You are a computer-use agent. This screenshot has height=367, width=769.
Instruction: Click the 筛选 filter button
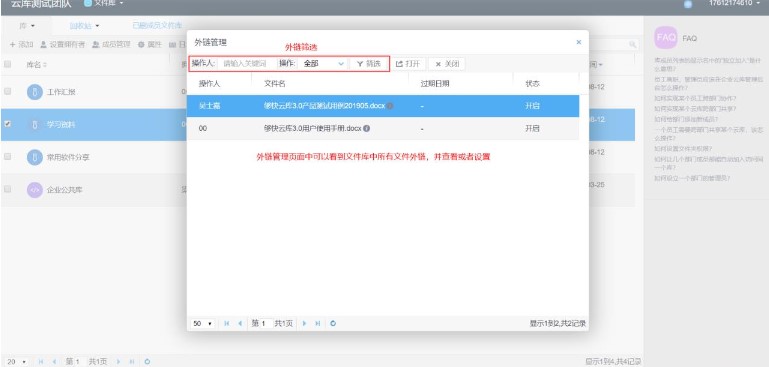pos(368,64)
